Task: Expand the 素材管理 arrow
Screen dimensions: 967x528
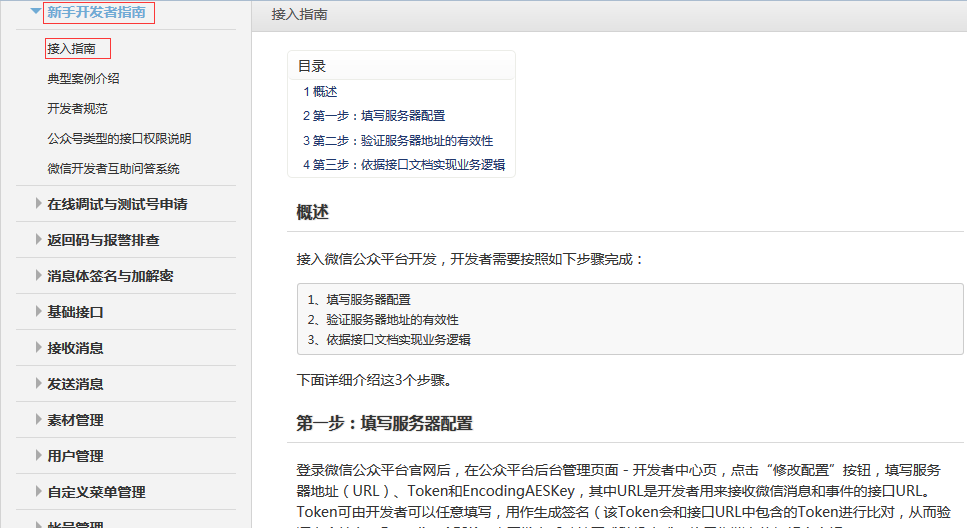Action: (38, 419)
